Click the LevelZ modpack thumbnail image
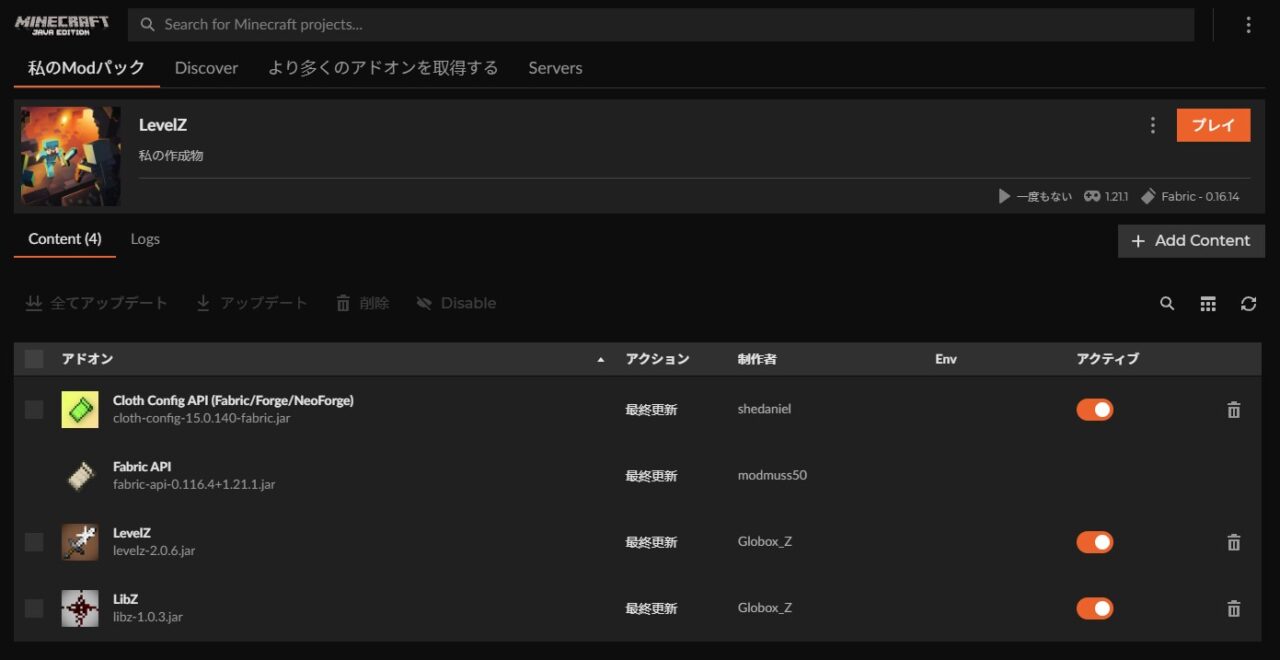The height and width of the screenshot is (660, 1280). click(71, 156)
